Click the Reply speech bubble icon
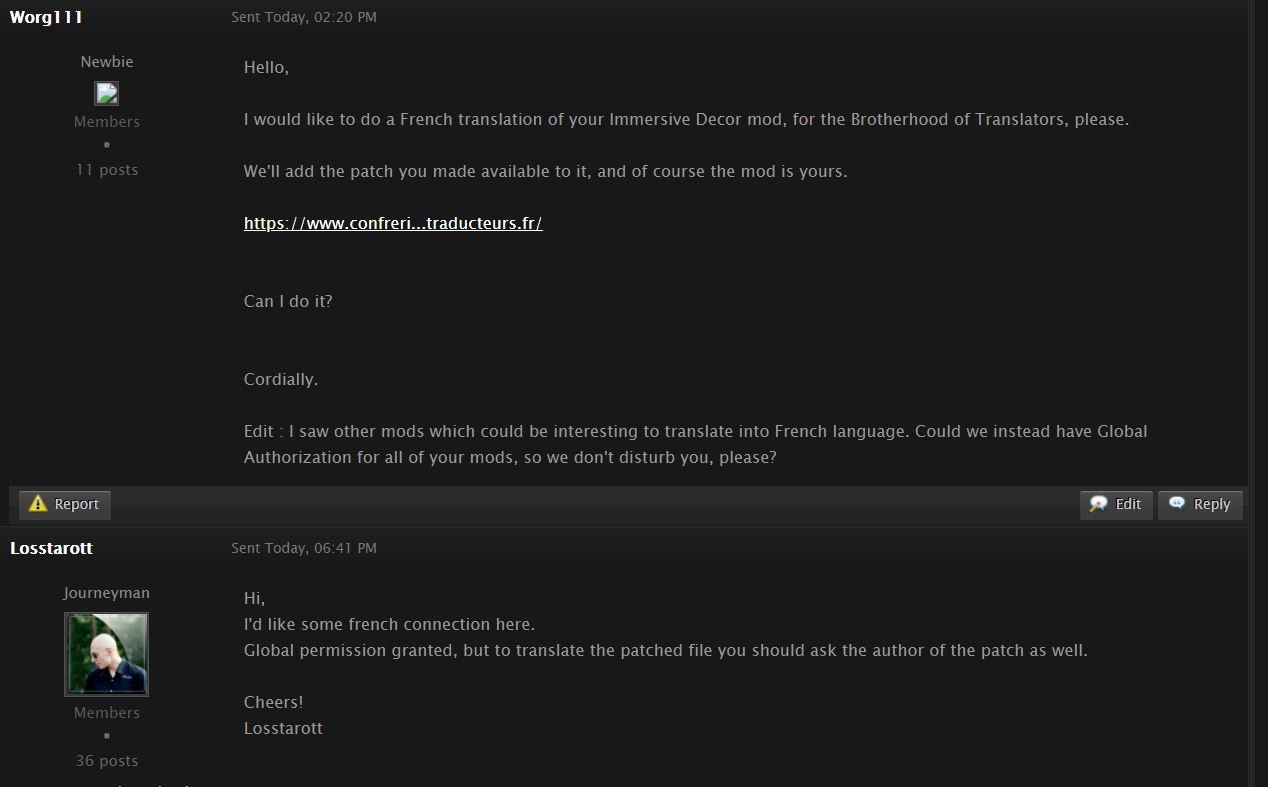Image resolution: width=1268 pixels, height=787 pixels. [1177, 503]
